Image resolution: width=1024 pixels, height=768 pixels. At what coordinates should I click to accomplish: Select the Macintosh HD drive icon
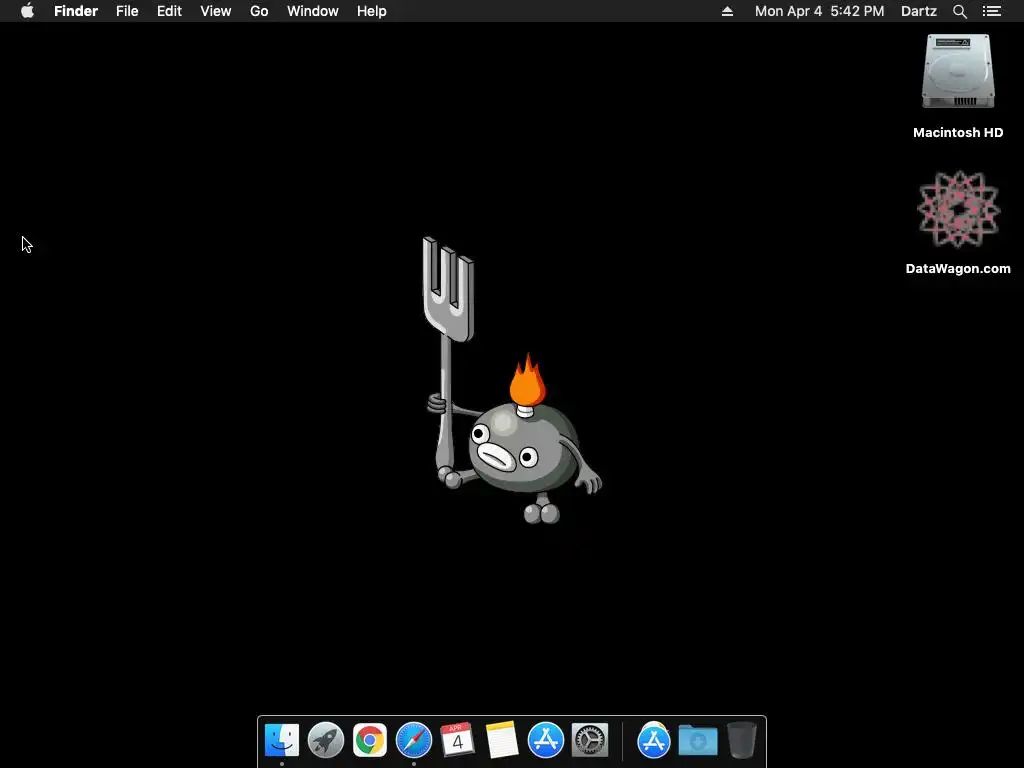(x=958, y=72)
